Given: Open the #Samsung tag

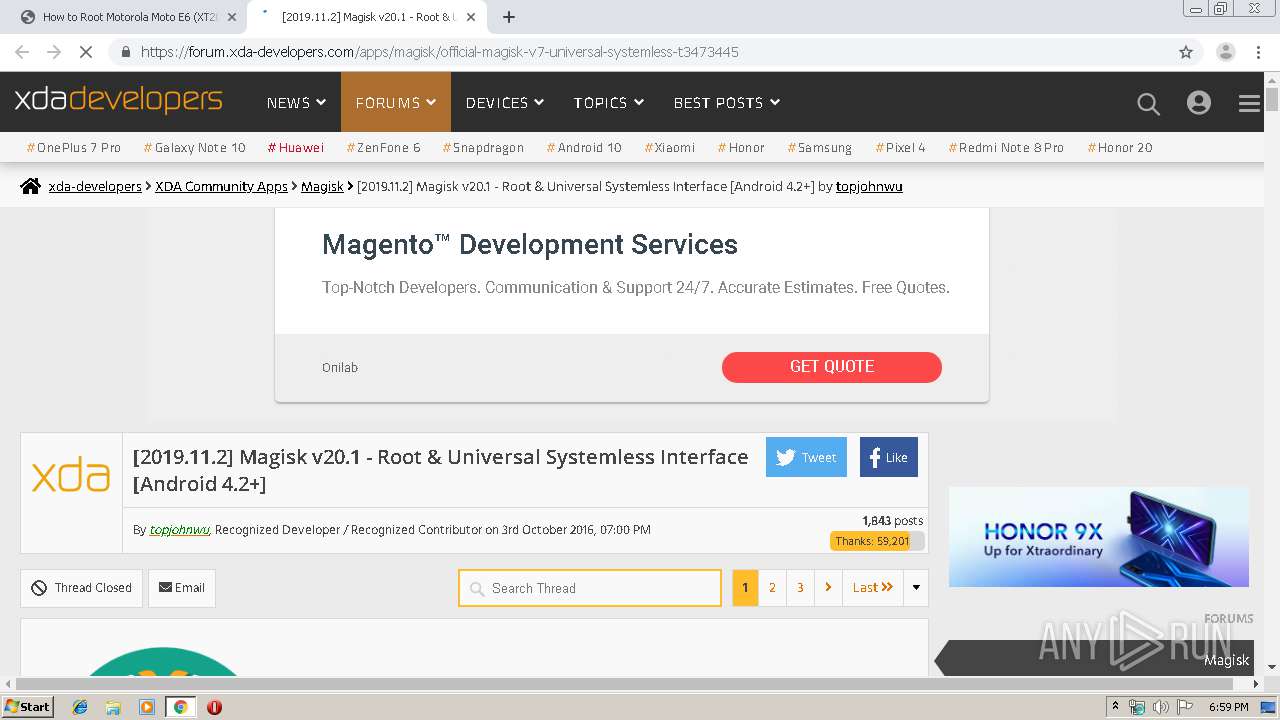Looking at the screenshot, I should coord(820,147).
